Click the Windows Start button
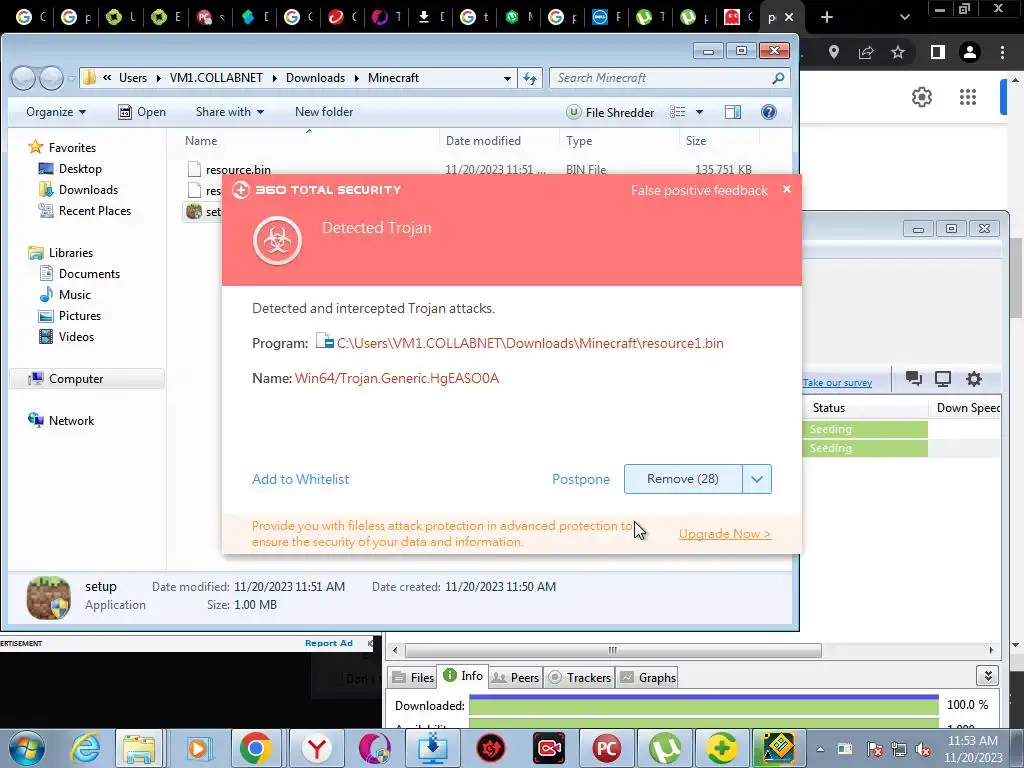This screenshot has width=1024, height=768. point(26,748)
